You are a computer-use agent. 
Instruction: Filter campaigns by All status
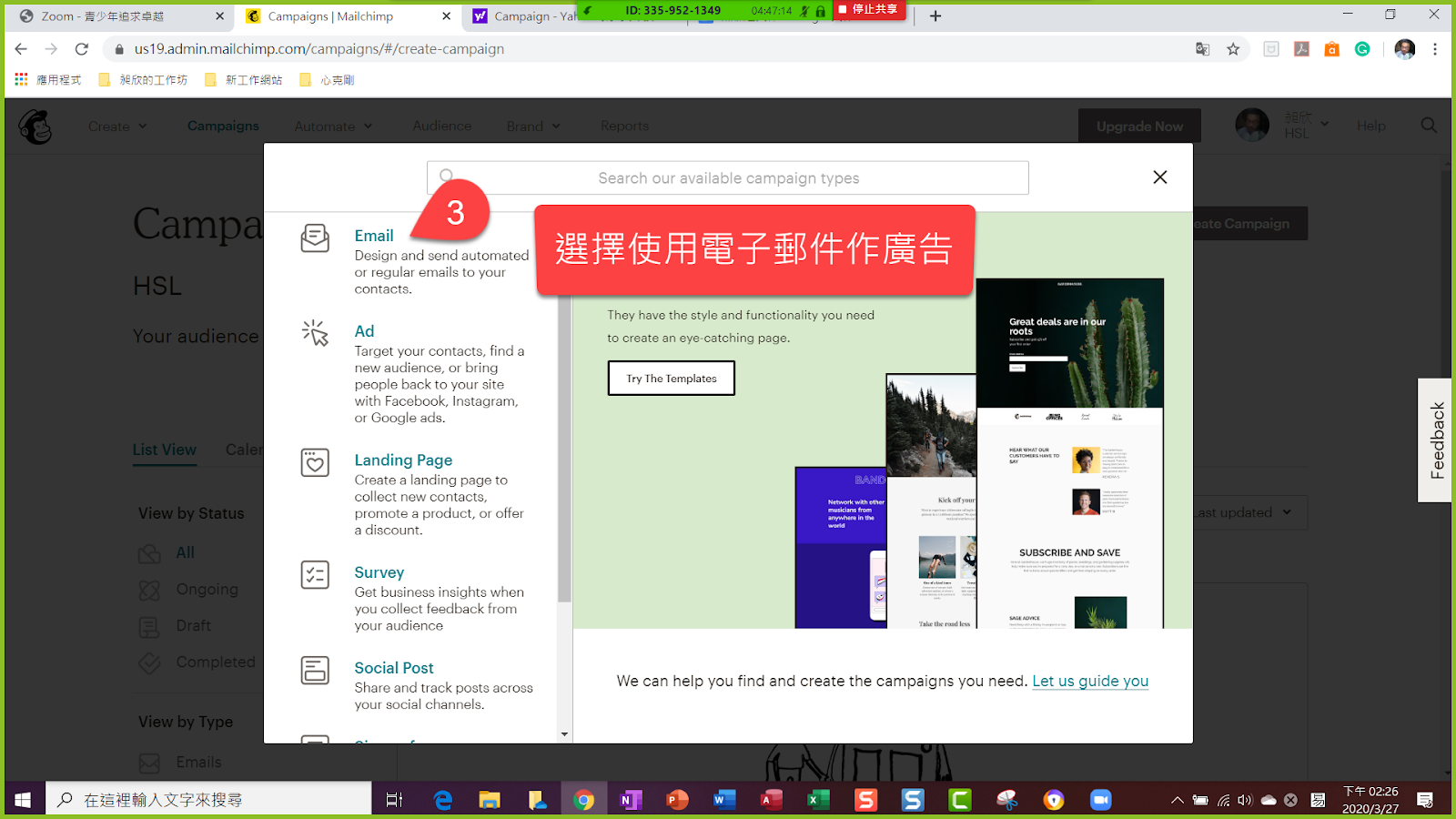[186, 552]
